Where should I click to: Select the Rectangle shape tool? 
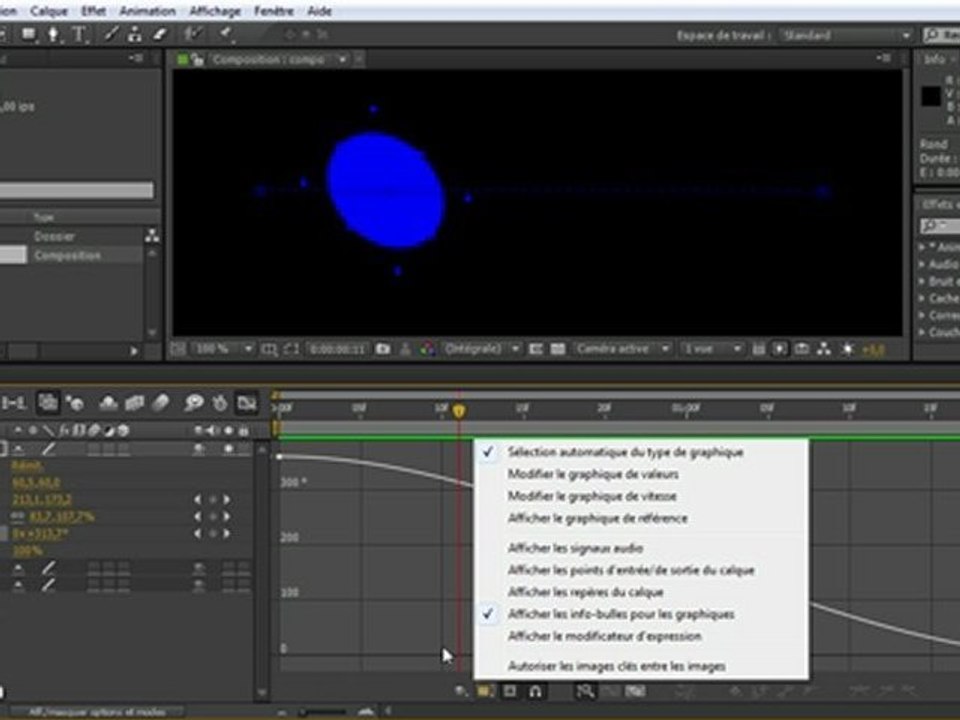[29, 35]
